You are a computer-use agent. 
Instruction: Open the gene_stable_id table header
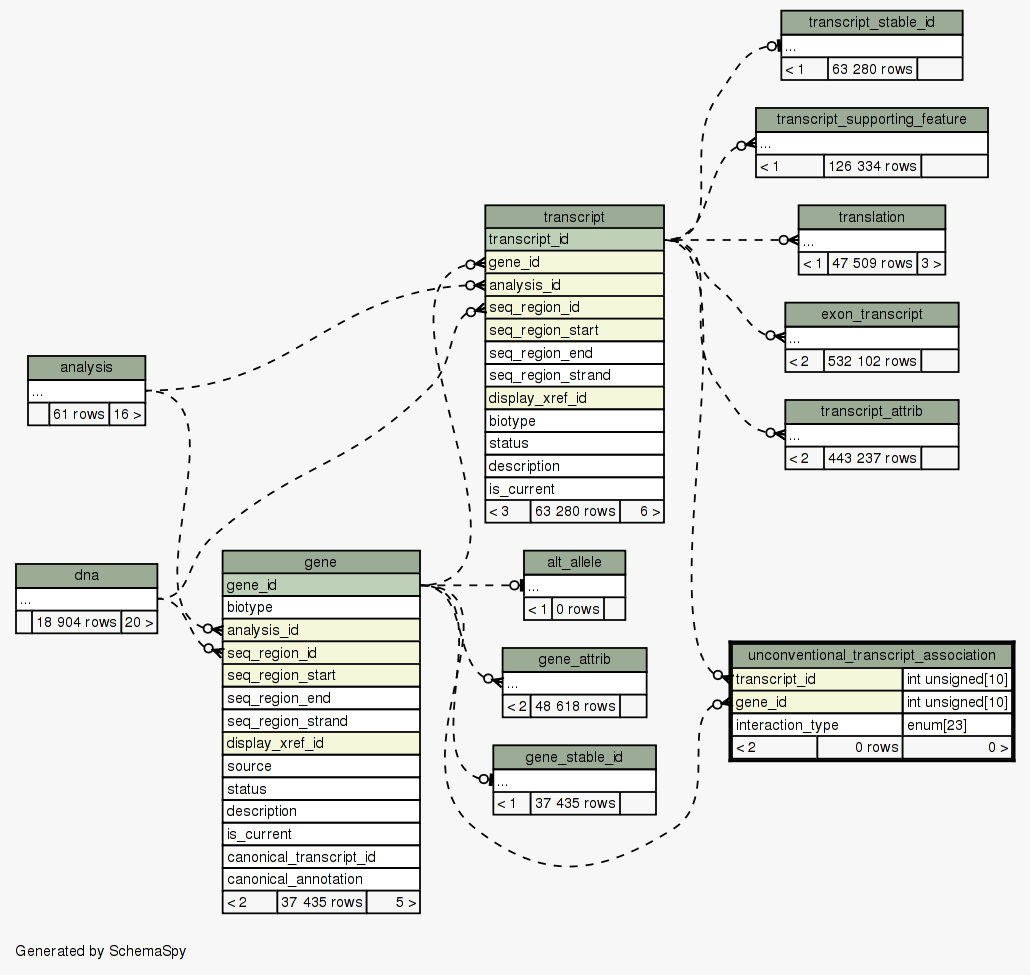coord(574,757)
